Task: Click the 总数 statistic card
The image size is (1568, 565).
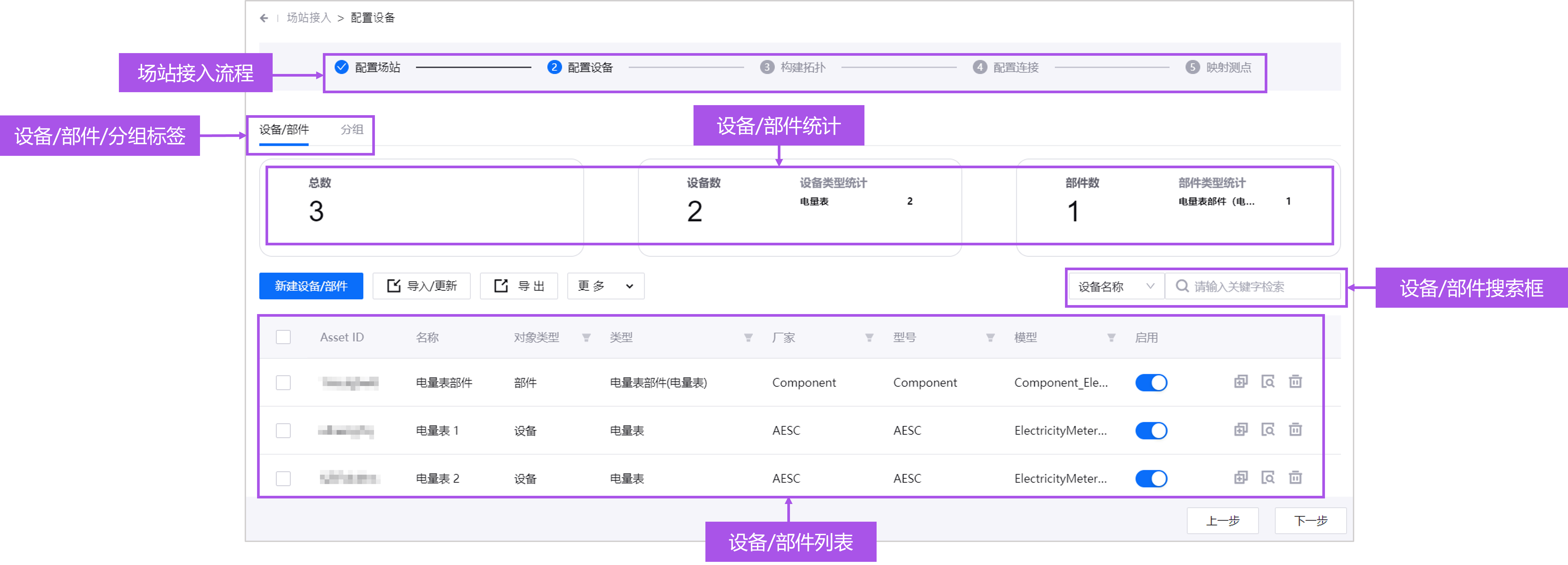Action: click(x=421, y=208)
